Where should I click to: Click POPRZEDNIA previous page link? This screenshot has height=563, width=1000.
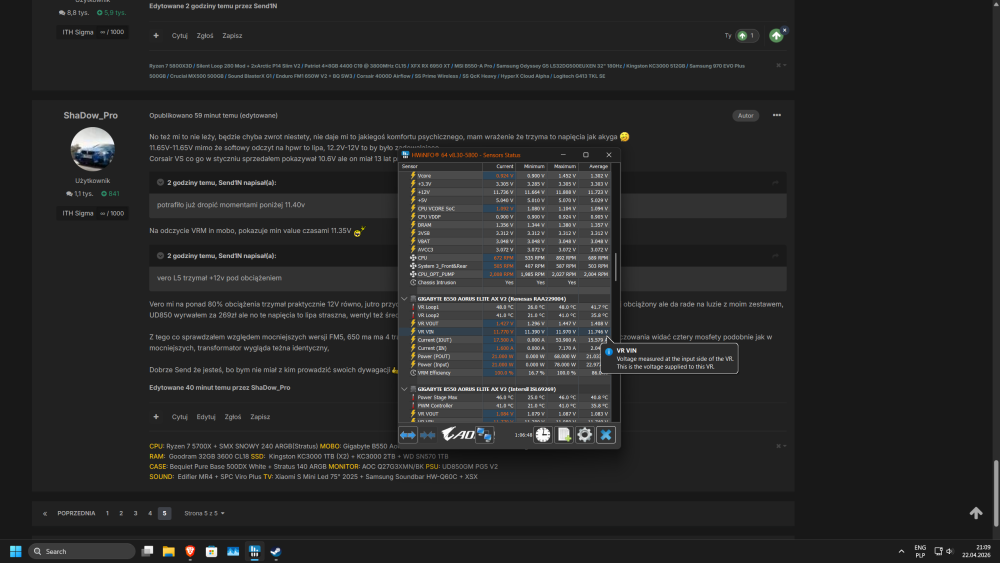76,513
